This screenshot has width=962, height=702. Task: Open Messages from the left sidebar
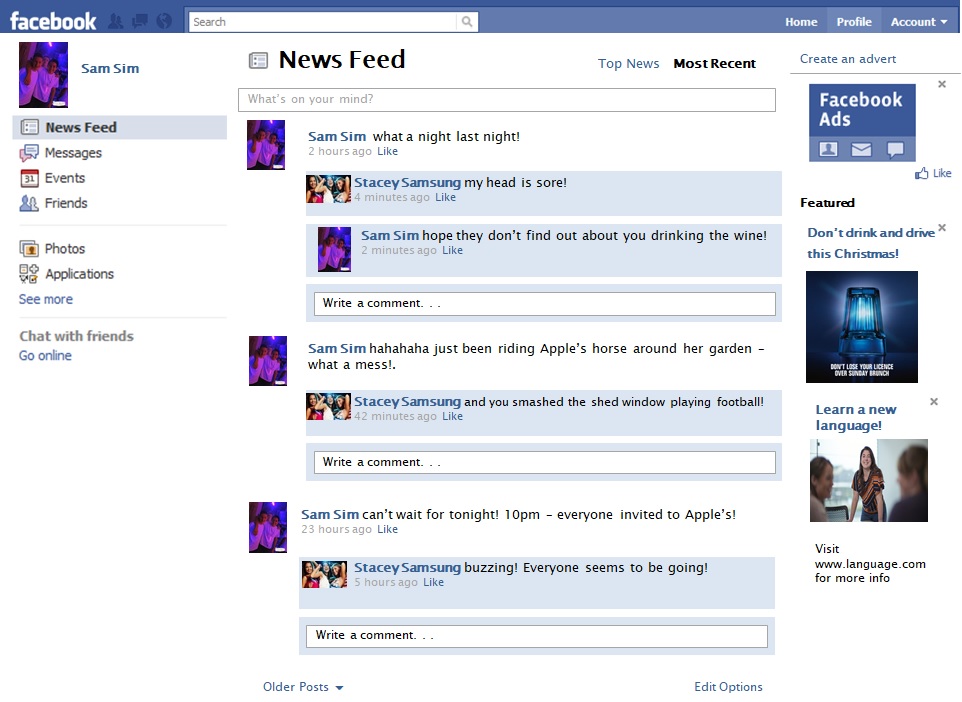point(73,153)
